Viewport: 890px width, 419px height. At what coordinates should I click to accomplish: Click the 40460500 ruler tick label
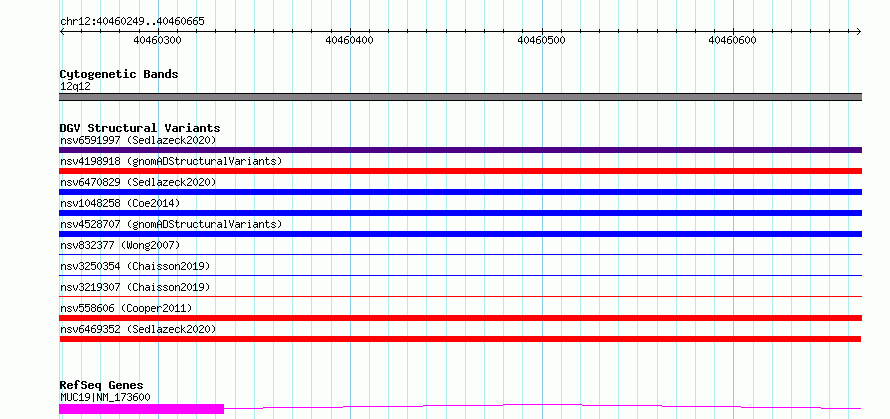click(x=541, y=40)
